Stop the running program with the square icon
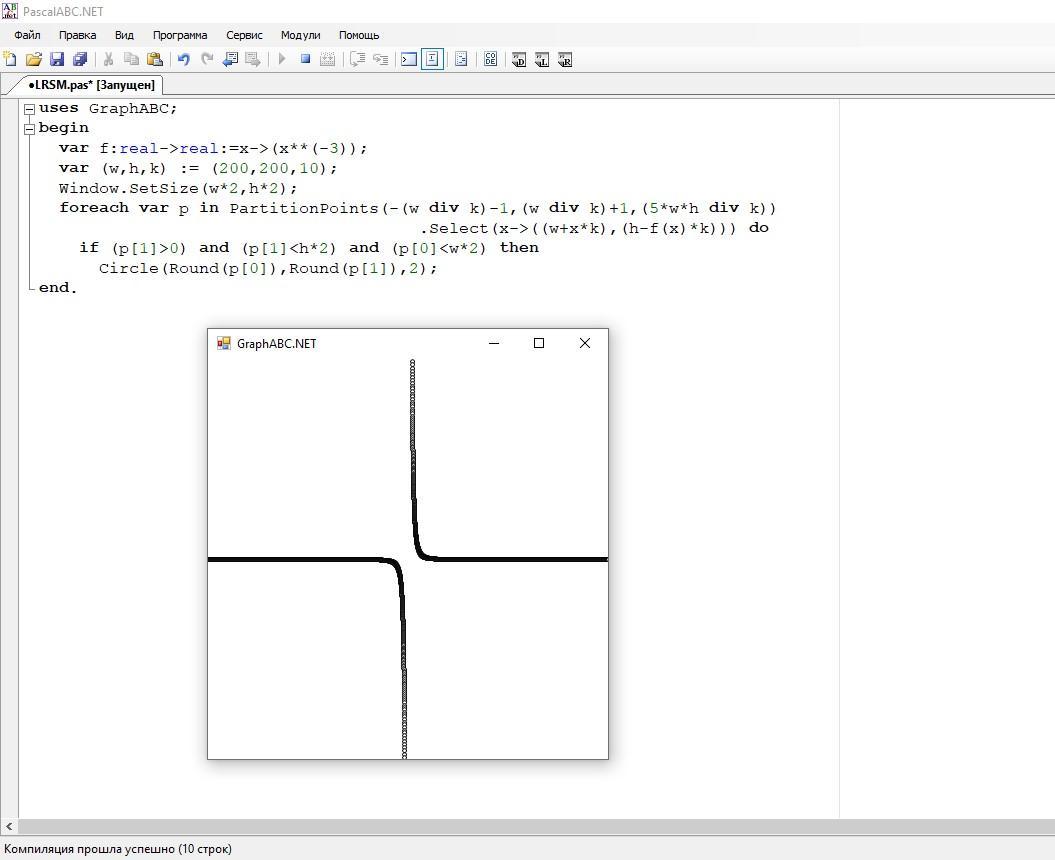Screen dimensions: 1055x860 click(305, 60)
